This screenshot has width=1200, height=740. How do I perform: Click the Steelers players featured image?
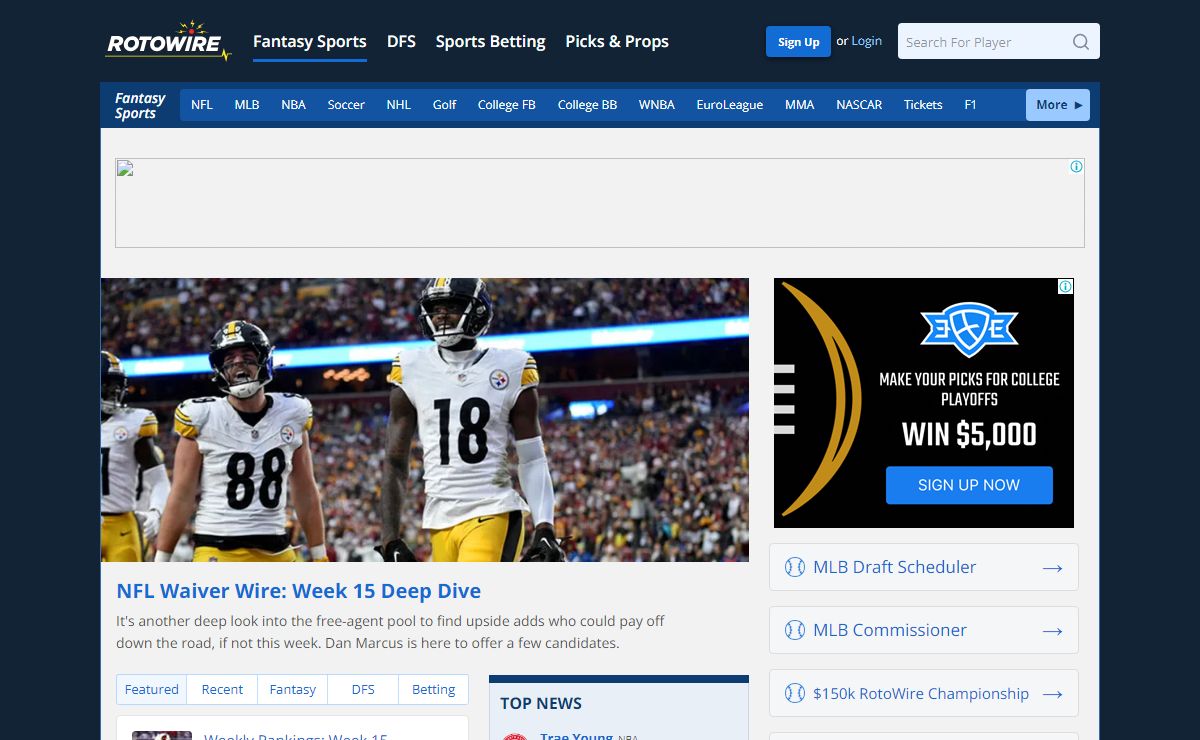click(x=425, y=420)
